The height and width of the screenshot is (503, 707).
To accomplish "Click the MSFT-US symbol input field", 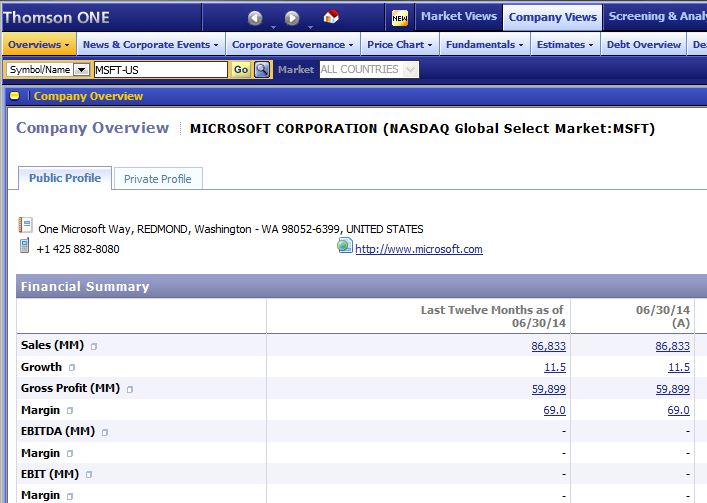I will [161, 70].
